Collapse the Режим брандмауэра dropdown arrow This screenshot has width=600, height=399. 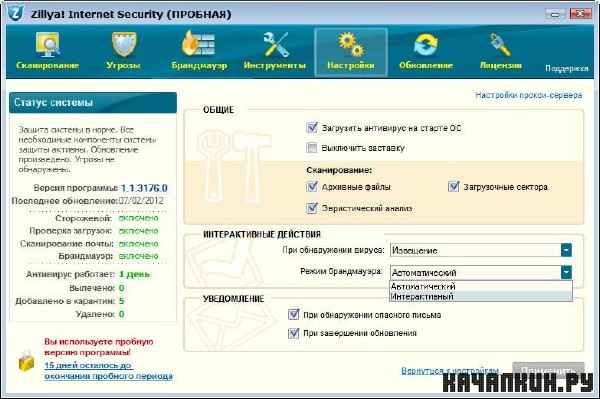click(x=566, y=272)
